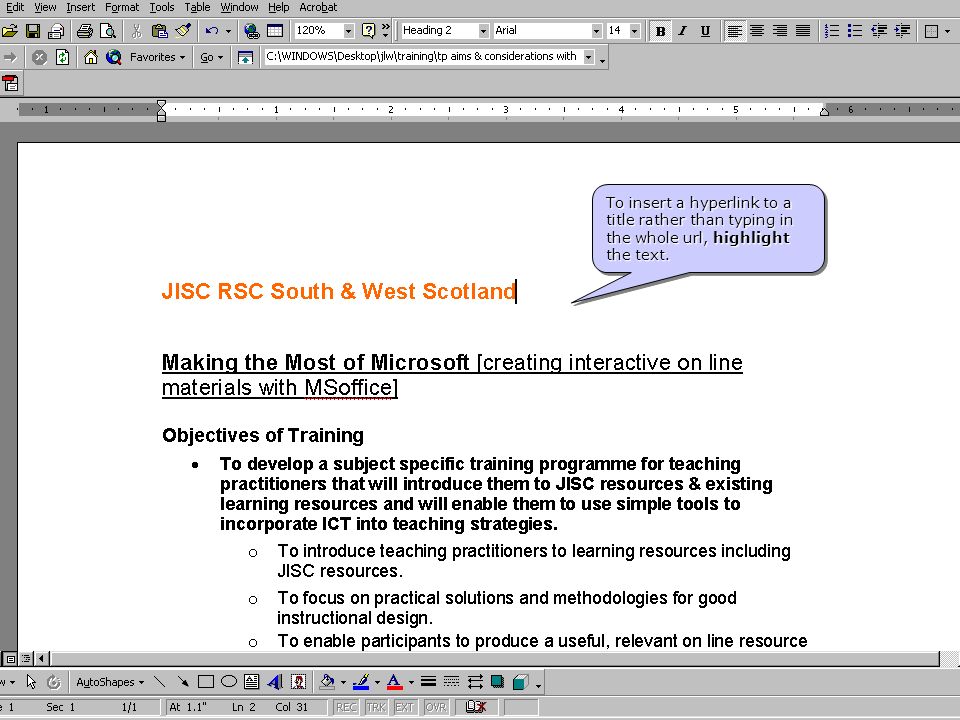The image size is (960, 720).
Task: Click the Web toolbar Refresh icon
Action: point(62,58)
